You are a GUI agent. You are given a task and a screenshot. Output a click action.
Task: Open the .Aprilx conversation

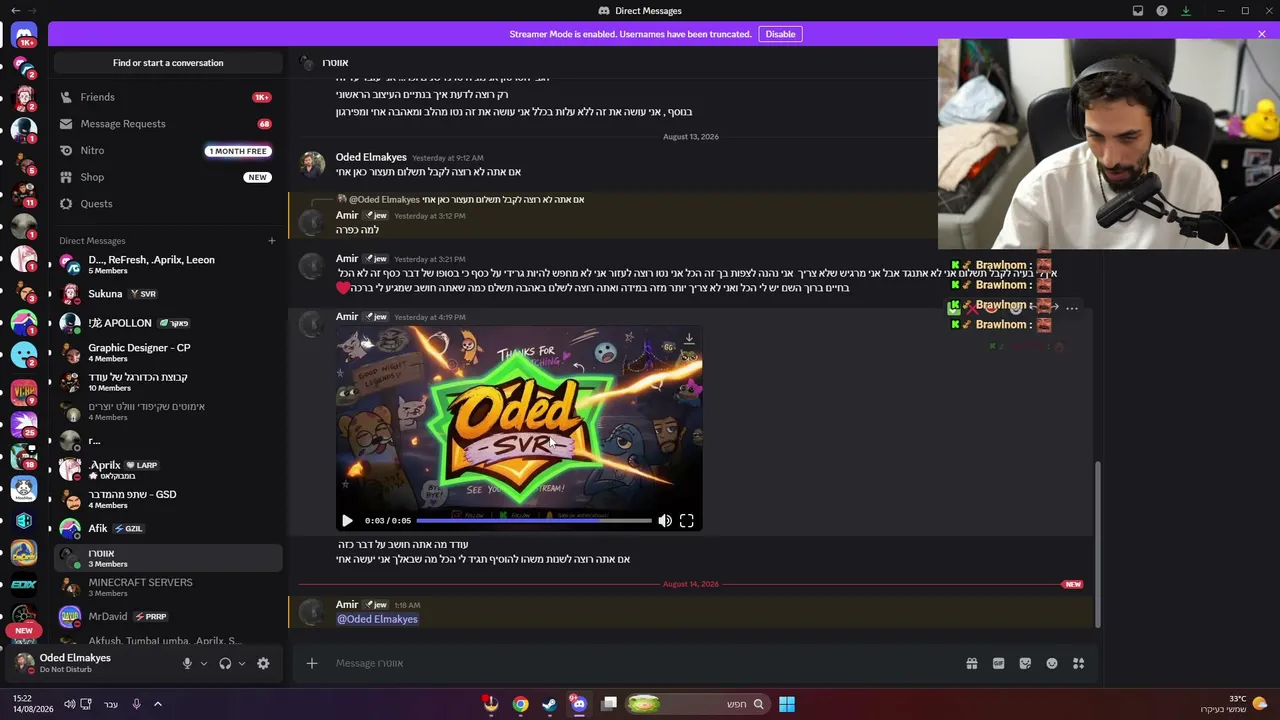tap(166, 469)
